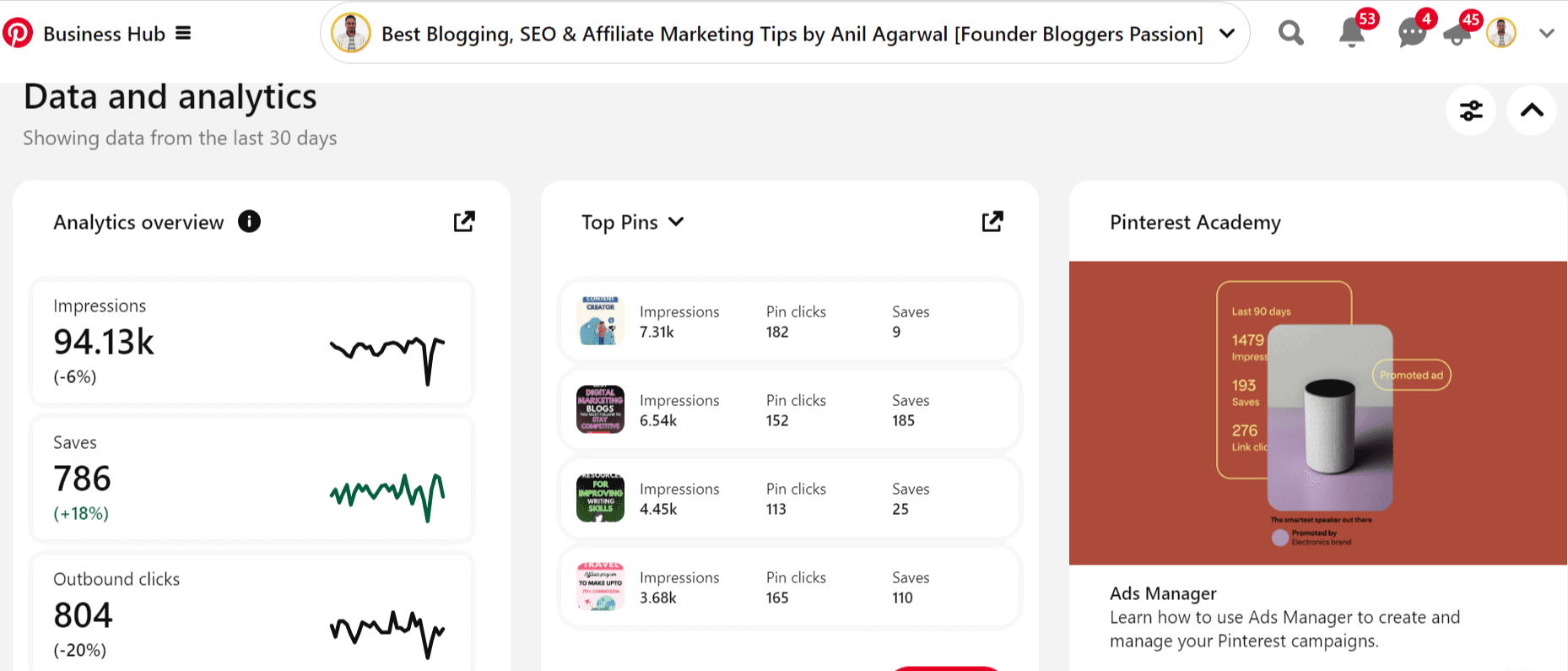Click the Ads Manager heading link

click(1162, 593)
